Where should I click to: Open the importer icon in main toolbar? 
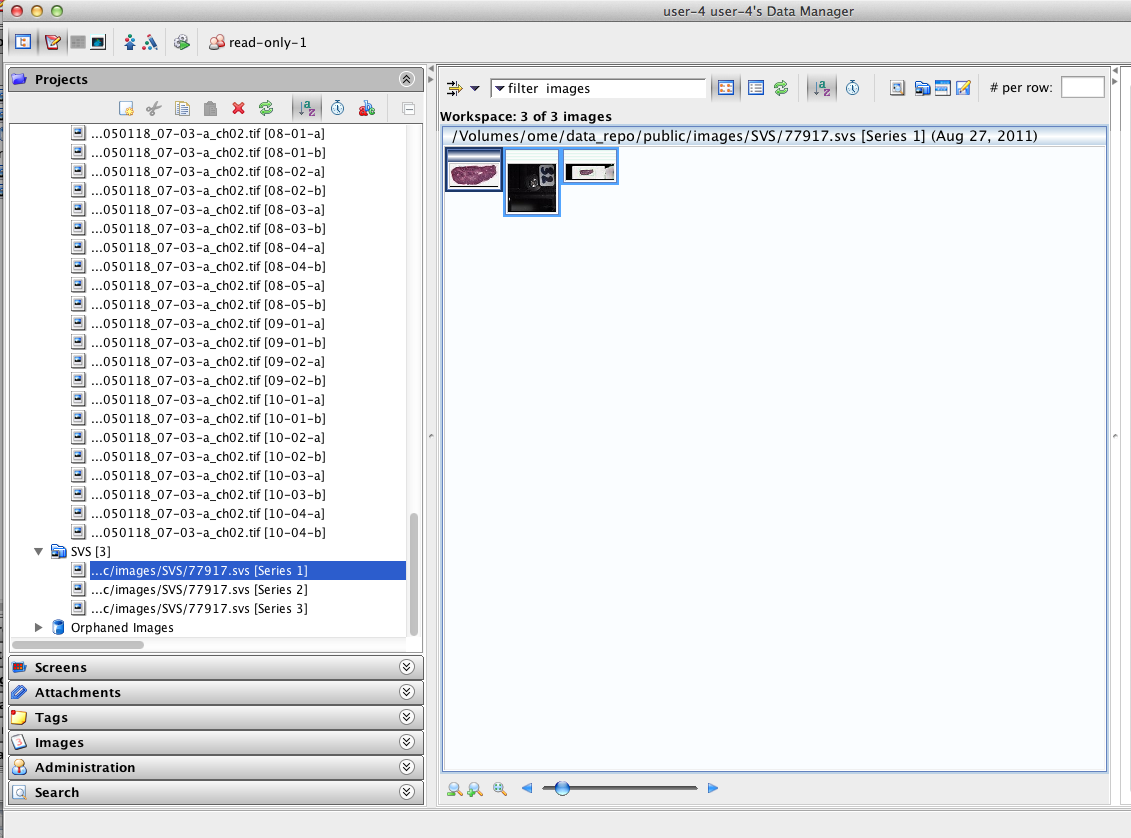pos(182,43)
